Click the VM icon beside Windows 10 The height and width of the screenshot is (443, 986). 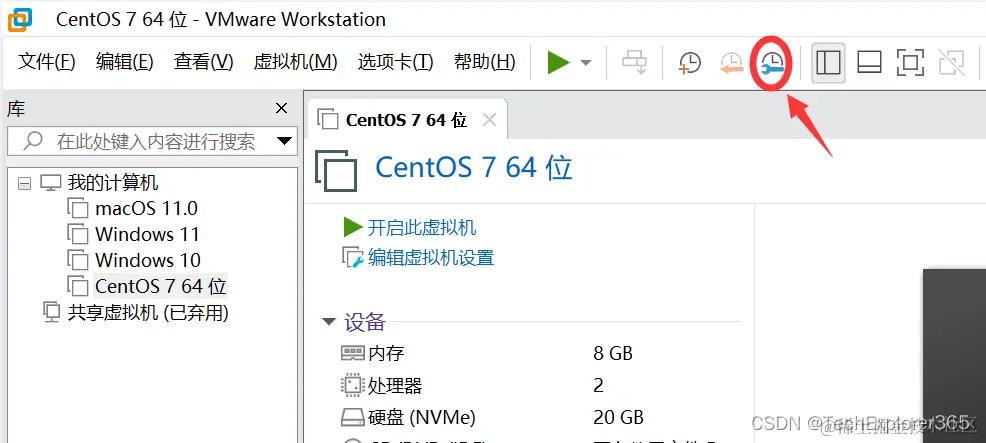pos(77,261)
